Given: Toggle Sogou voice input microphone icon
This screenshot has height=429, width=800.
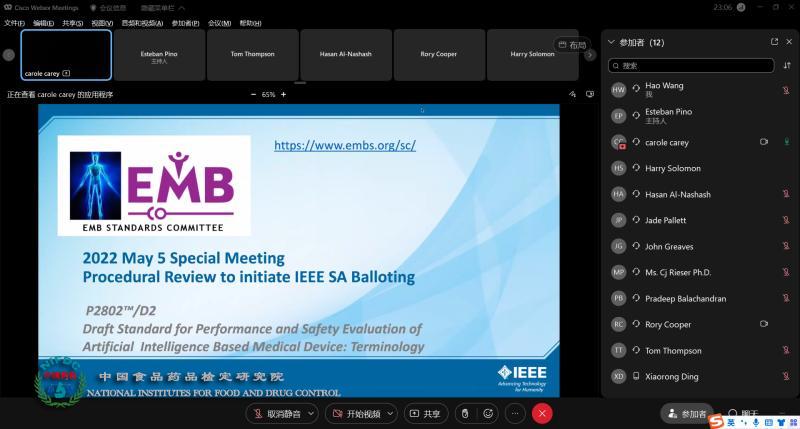Looking at the screenshot, I should 756,422.
